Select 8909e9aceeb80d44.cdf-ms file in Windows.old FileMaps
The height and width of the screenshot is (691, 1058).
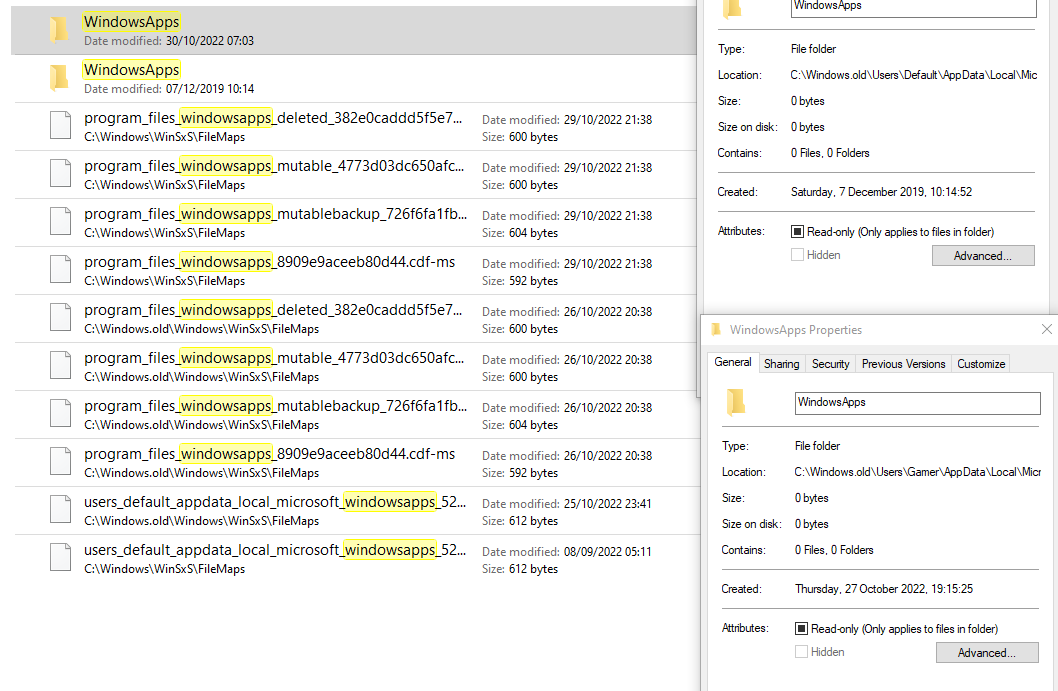[x=270, y=453]
